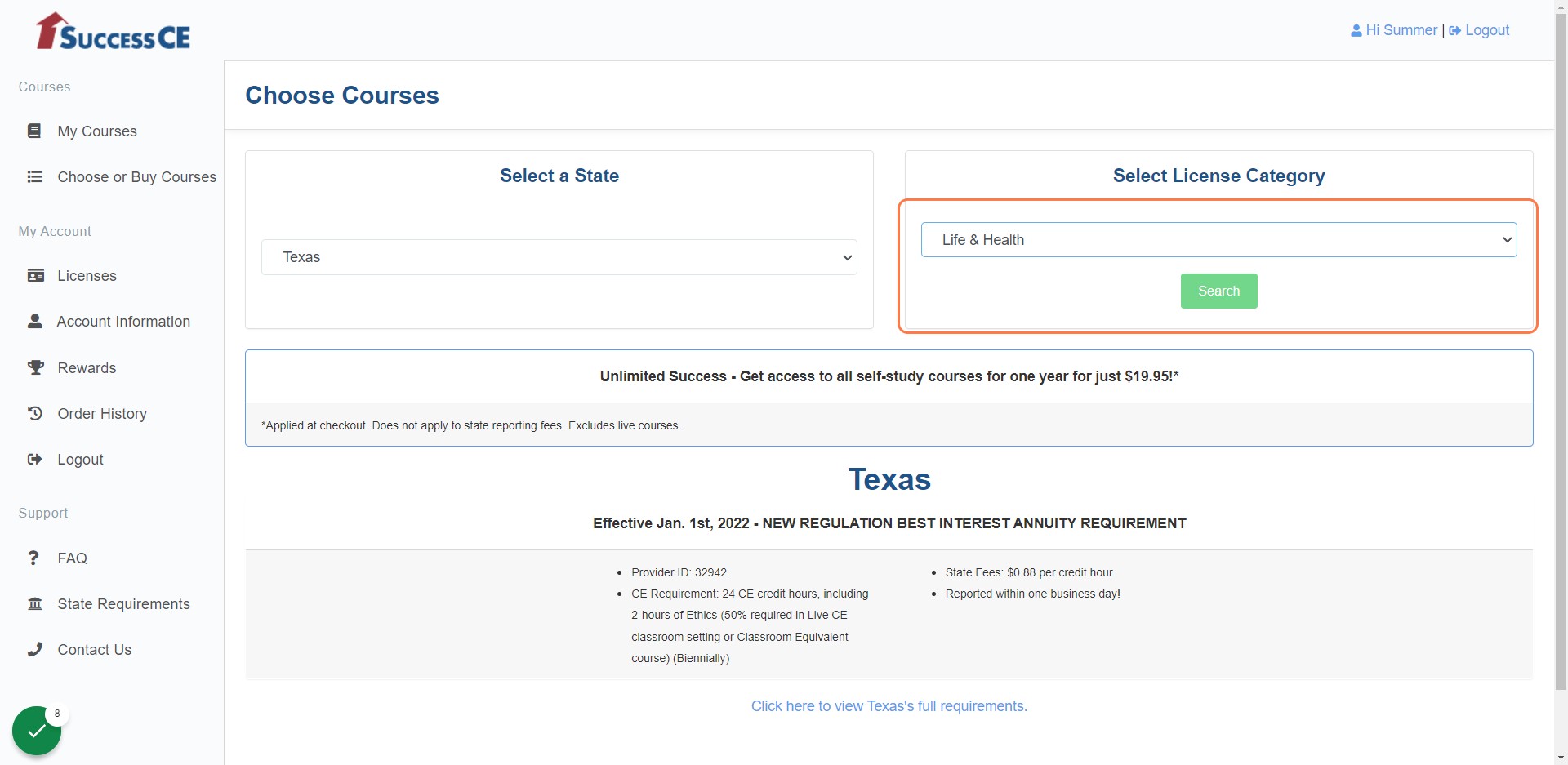Click the Hi Summer link
The width and height of the screenshot is (1568, 765).
coord(1401,30)
